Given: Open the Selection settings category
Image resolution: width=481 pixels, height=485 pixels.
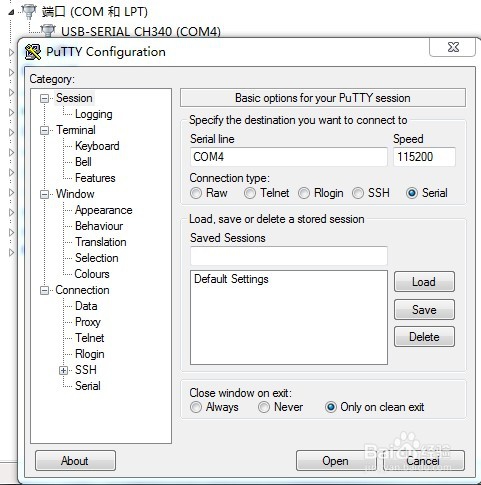Looking at the screenshot, I should click(97, 258).
